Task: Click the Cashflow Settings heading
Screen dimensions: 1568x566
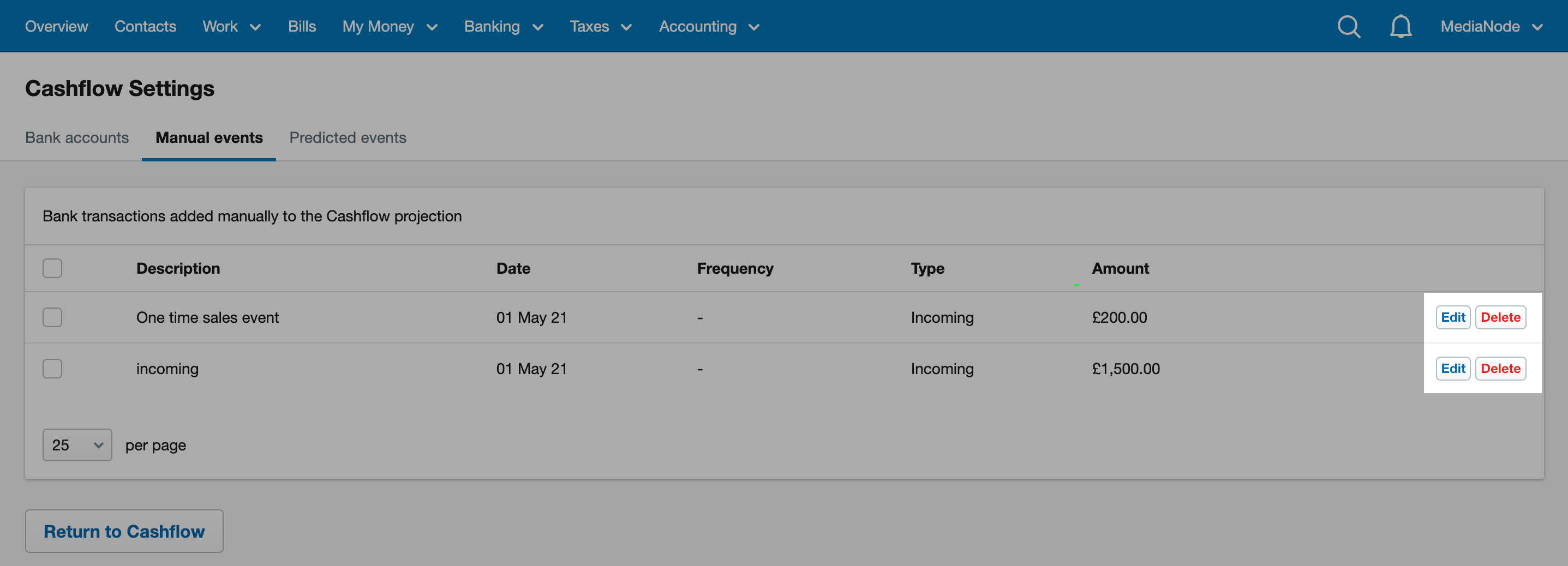Action: pos(120,88)
